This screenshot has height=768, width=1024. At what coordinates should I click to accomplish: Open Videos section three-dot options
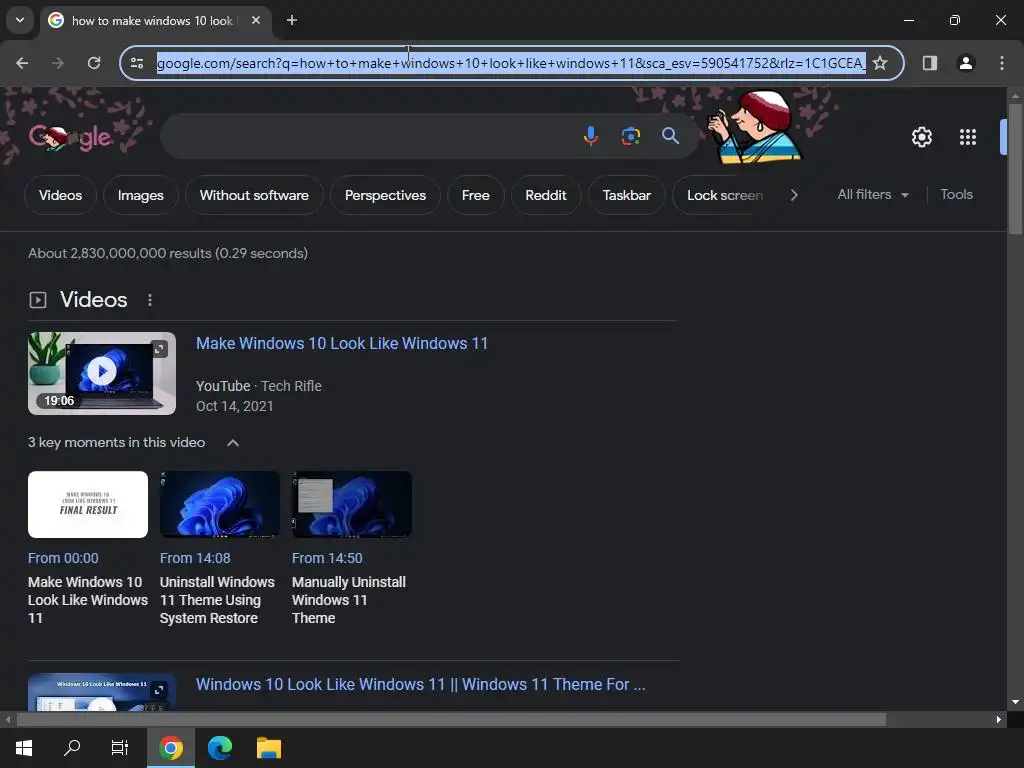pos(150,300)
